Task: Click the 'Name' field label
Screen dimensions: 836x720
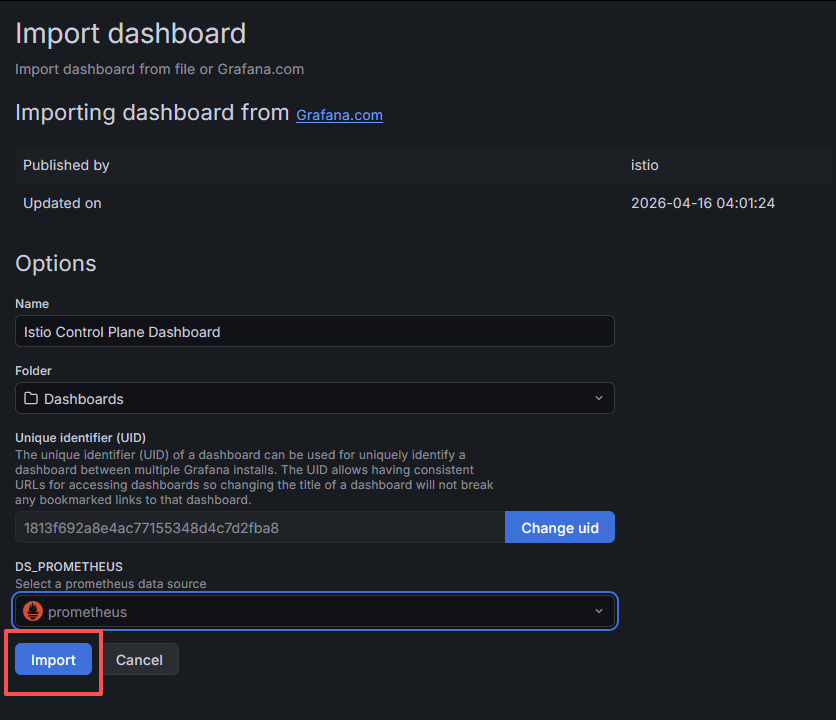Action: pos(32,303)
